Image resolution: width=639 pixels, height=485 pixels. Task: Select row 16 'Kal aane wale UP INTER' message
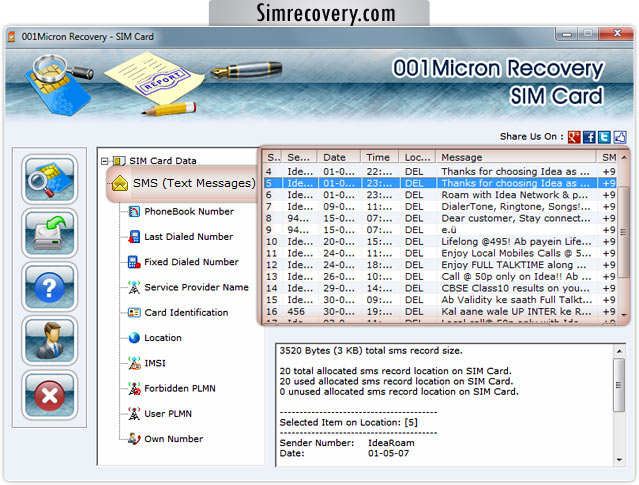coord(440,312)
